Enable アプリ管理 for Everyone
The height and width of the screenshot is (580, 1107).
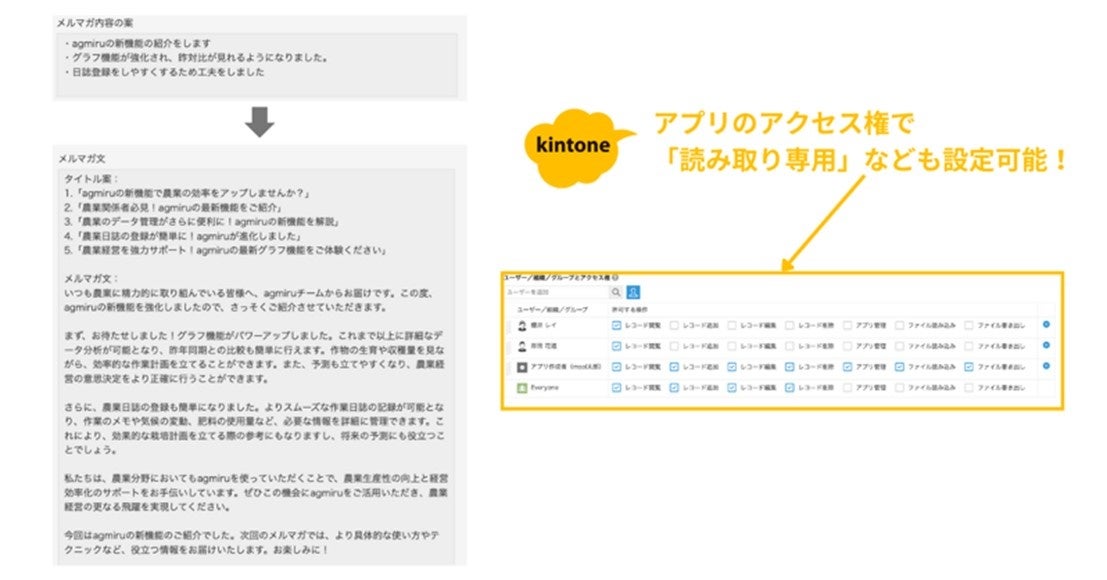click(848, 387)
